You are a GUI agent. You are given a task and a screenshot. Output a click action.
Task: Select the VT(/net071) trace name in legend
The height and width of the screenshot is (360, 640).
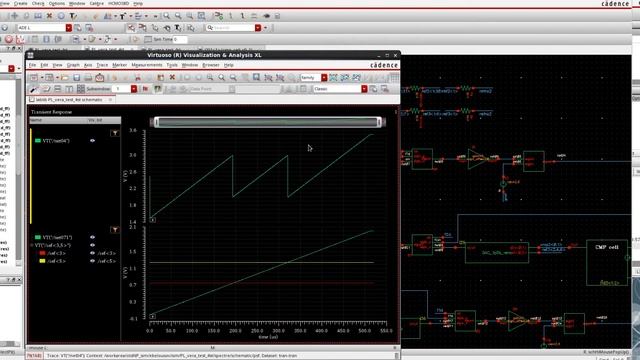(x=57, y=237)
